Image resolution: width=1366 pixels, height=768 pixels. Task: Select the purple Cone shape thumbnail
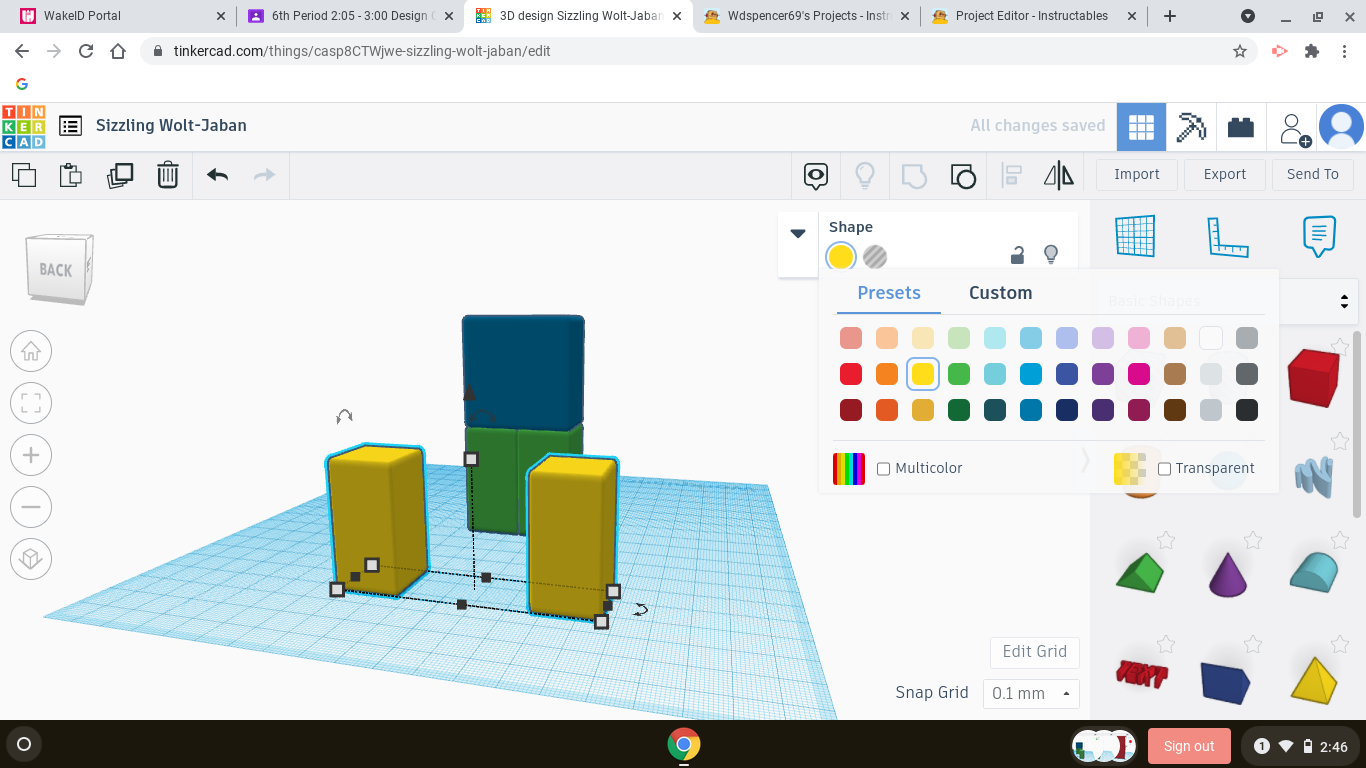[1227, 574]
